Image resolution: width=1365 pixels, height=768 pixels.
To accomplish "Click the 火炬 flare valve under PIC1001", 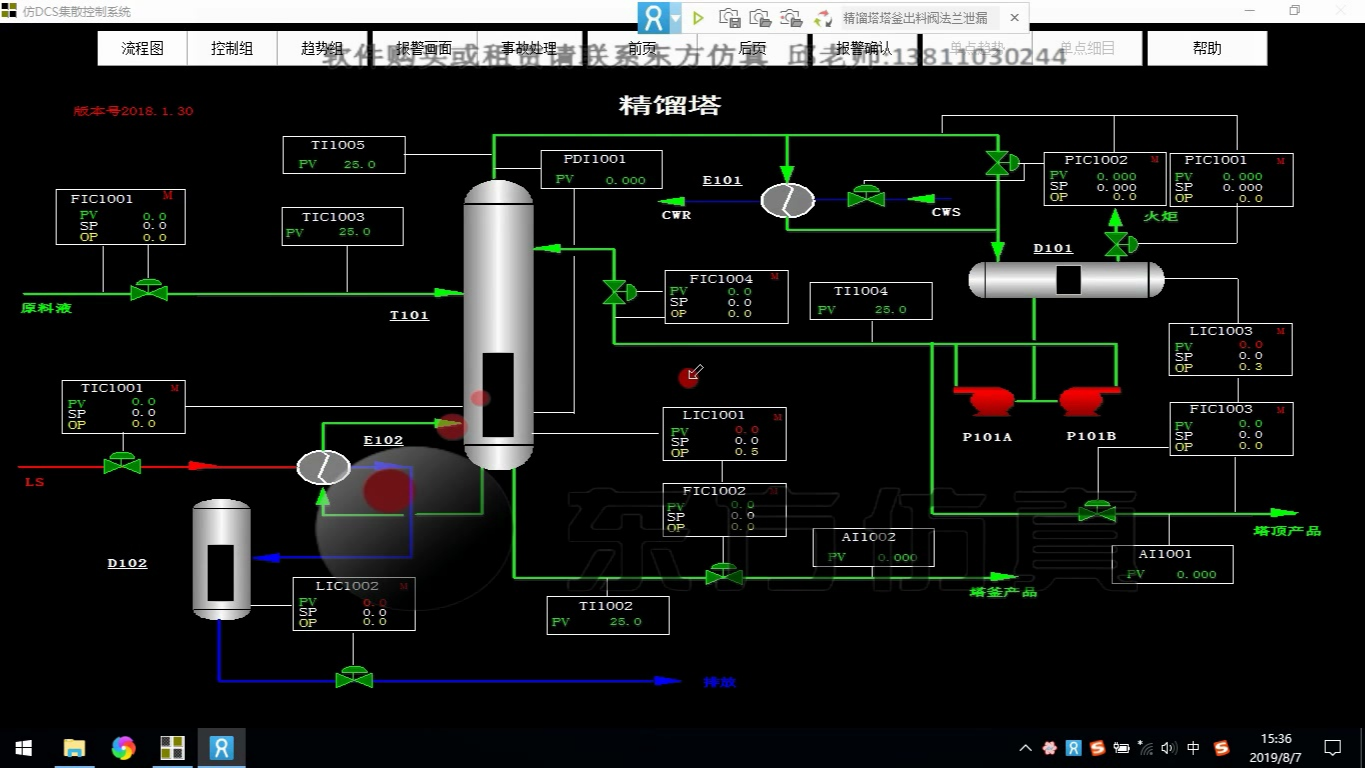I will (x=1121, y=243).
